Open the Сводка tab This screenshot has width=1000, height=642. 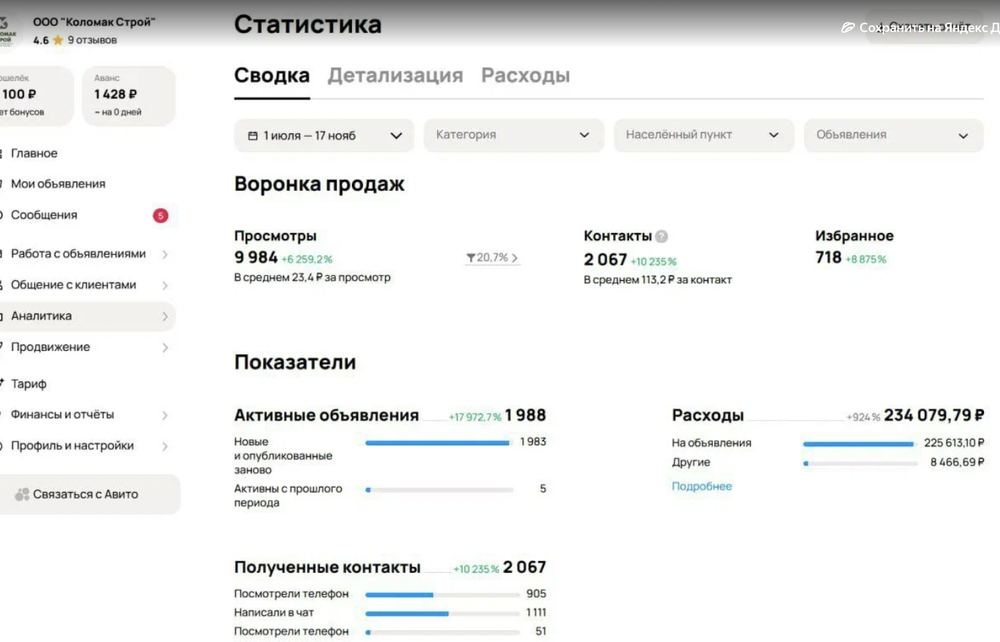272,75
